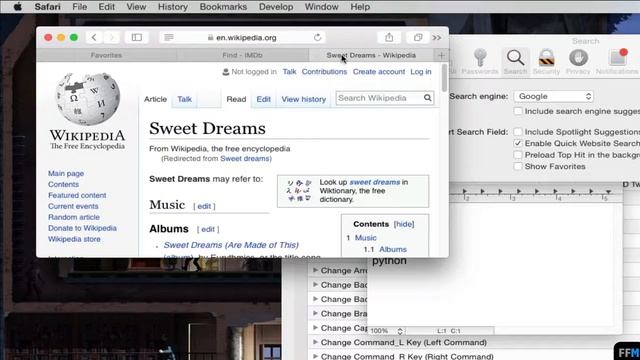Open the Bookmarks menu

click(223, 7)
